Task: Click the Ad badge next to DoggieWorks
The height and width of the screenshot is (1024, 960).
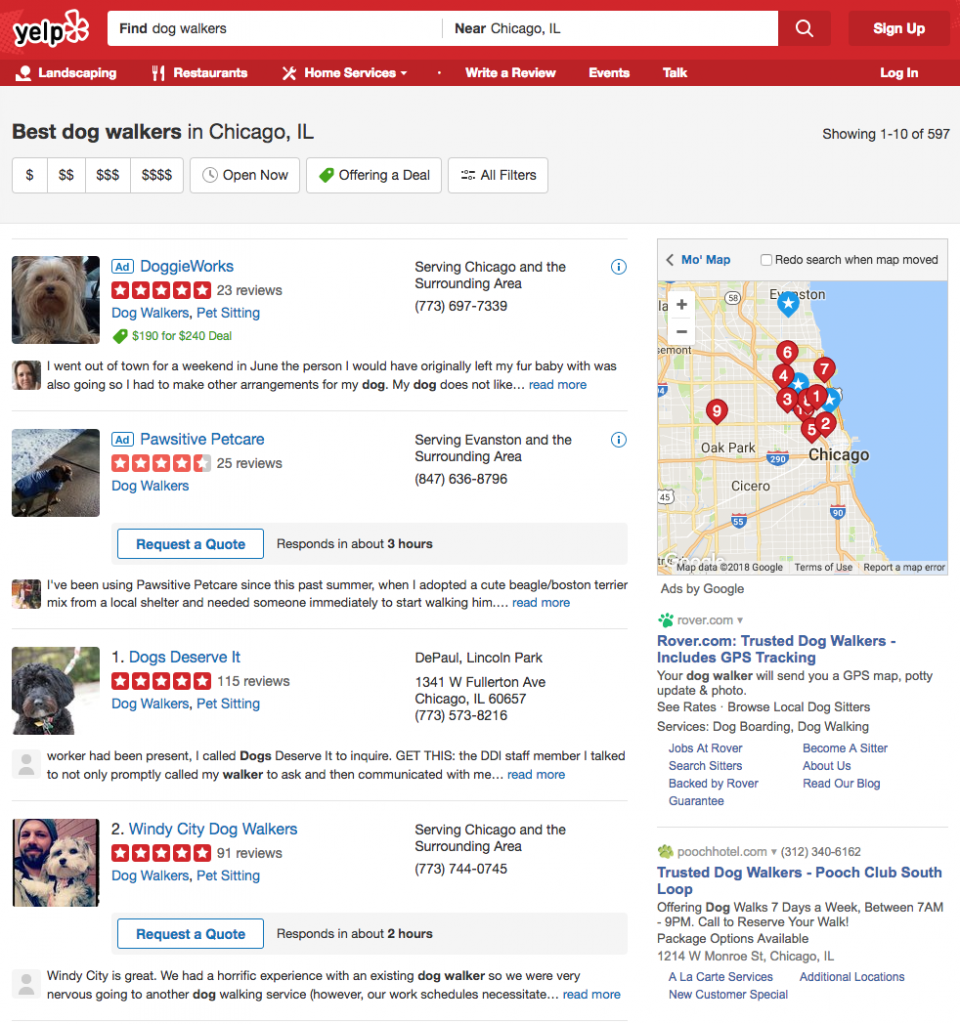Action: pyautogui.click(x=122, y=266)
